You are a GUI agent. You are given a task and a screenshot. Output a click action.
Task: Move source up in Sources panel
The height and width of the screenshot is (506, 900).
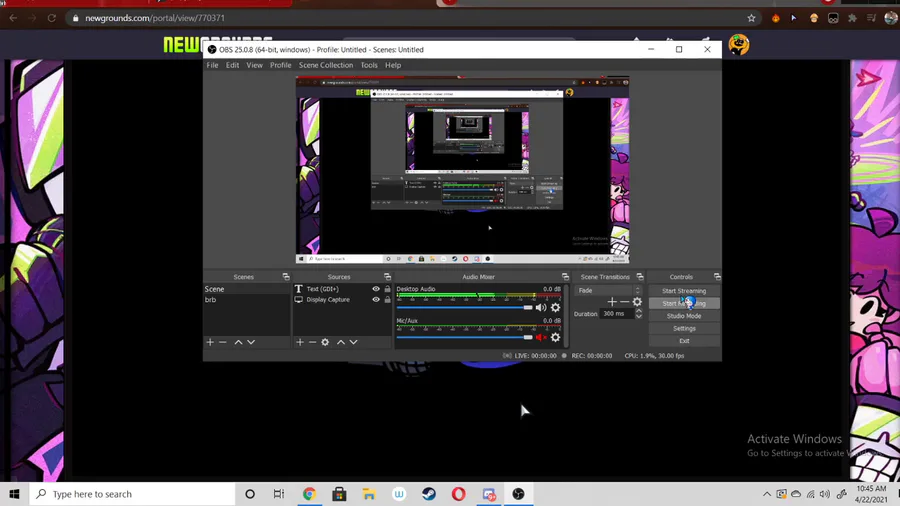click(x=341, y=342)
